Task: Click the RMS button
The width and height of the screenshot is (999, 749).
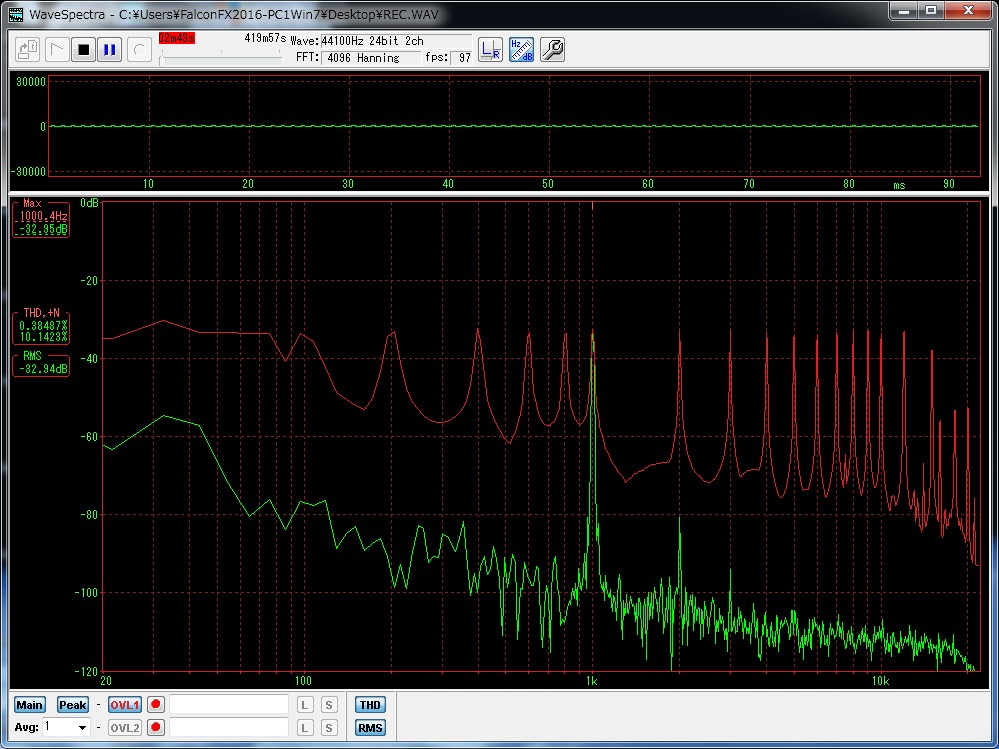Action: [x=370, y=728]
